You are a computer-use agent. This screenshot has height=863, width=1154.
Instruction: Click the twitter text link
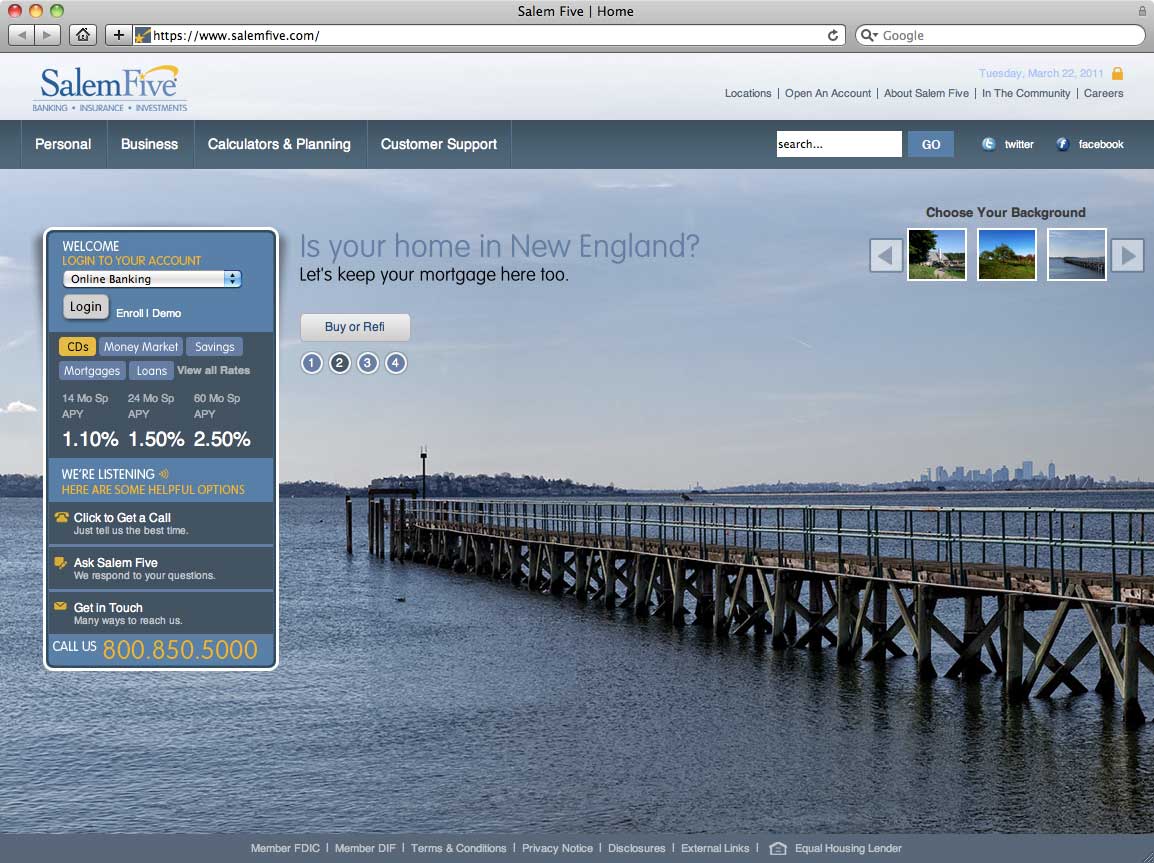point(1019,144)
